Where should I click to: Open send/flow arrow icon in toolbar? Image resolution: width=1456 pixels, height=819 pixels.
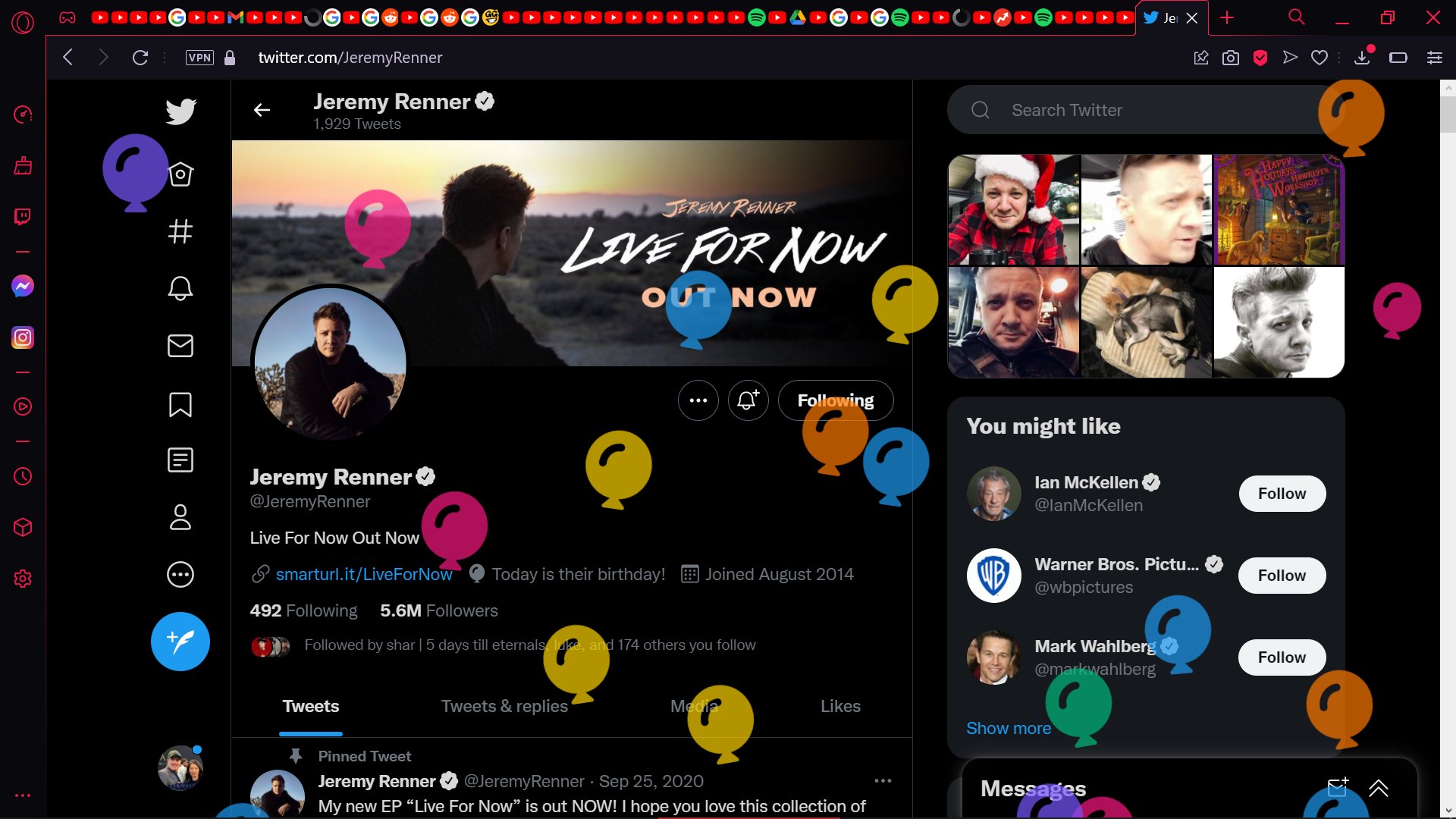(1290, 58)
